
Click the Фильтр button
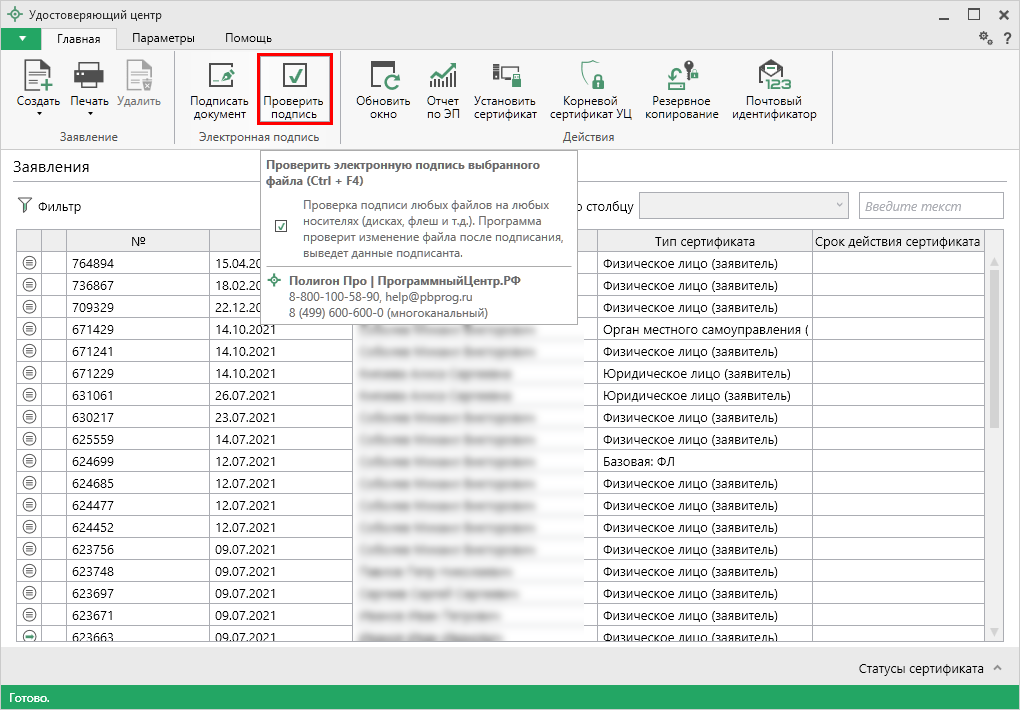point(50,207)
